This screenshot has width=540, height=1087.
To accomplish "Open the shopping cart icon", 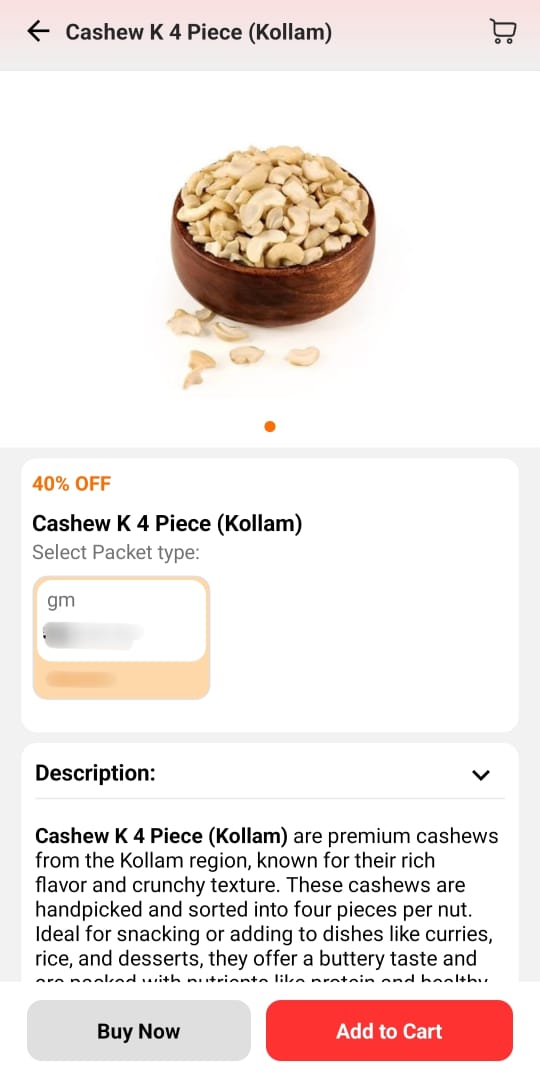I will tap(503, 32).
